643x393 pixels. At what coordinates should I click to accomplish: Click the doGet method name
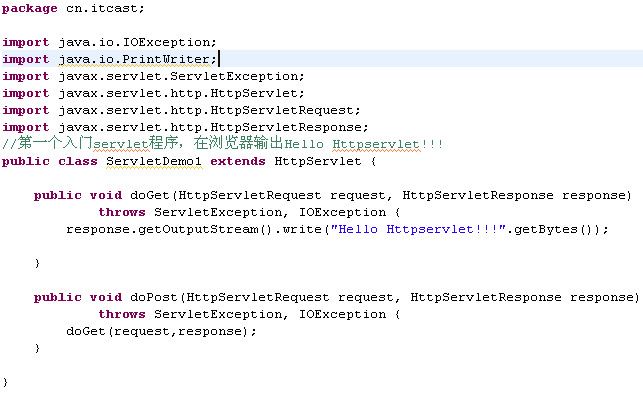tap(150, 195)
